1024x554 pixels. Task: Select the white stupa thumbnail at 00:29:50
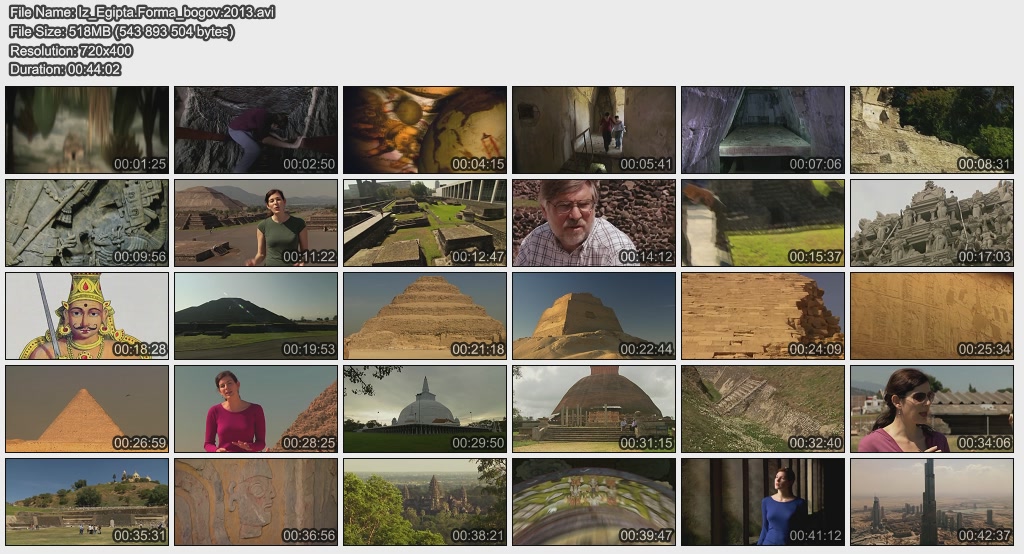425,409
